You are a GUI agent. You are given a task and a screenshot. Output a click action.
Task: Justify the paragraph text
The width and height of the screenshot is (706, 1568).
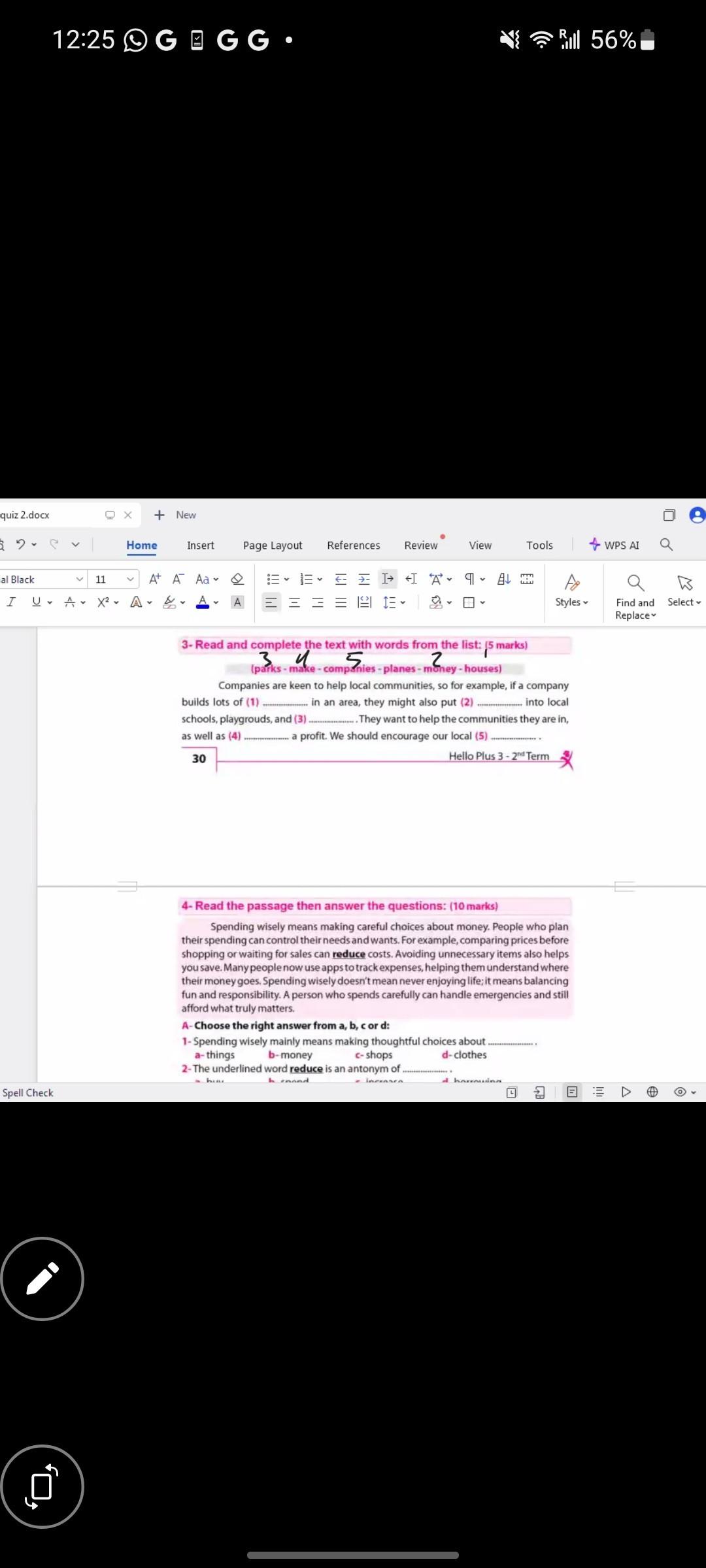(341, 602)
